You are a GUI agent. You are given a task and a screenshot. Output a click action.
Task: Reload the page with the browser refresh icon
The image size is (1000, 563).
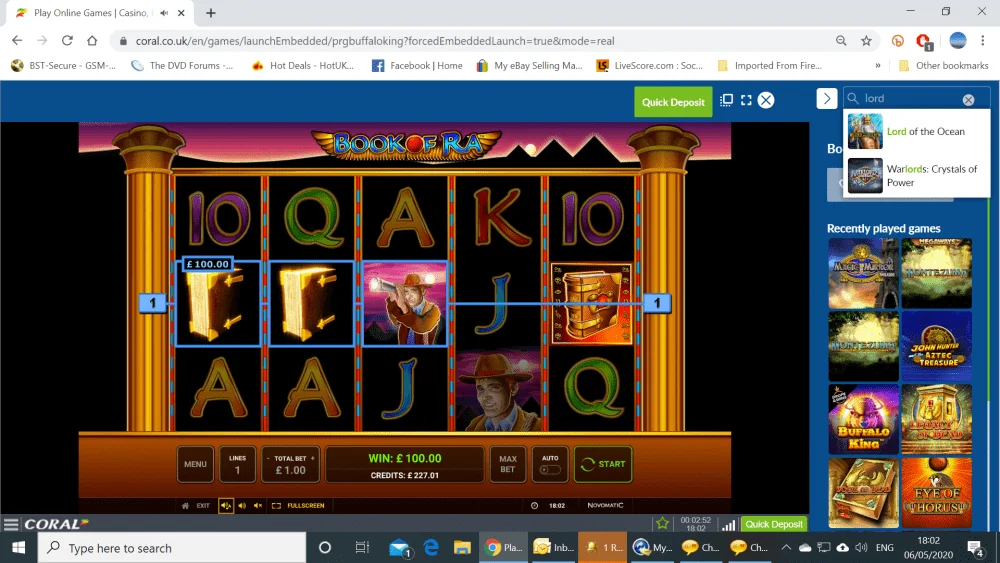pyautogui.click(x=67, y=41)
